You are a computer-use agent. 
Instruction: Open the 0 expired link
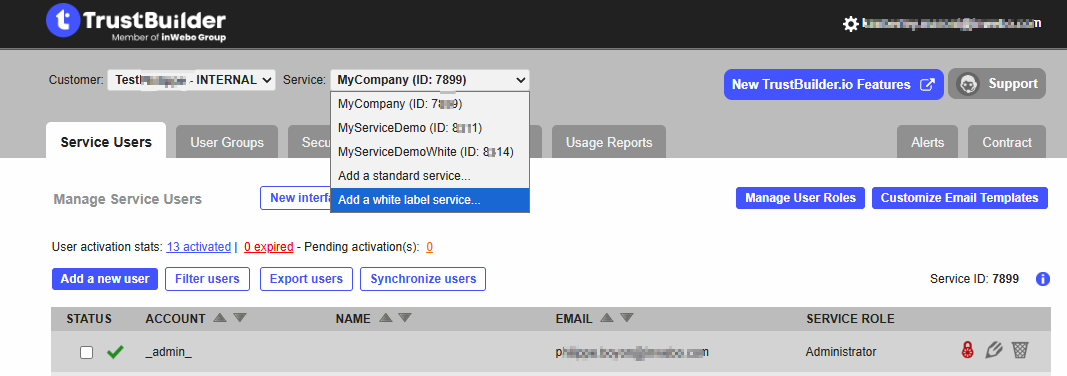pyautogui.click(x=269, y=247)
